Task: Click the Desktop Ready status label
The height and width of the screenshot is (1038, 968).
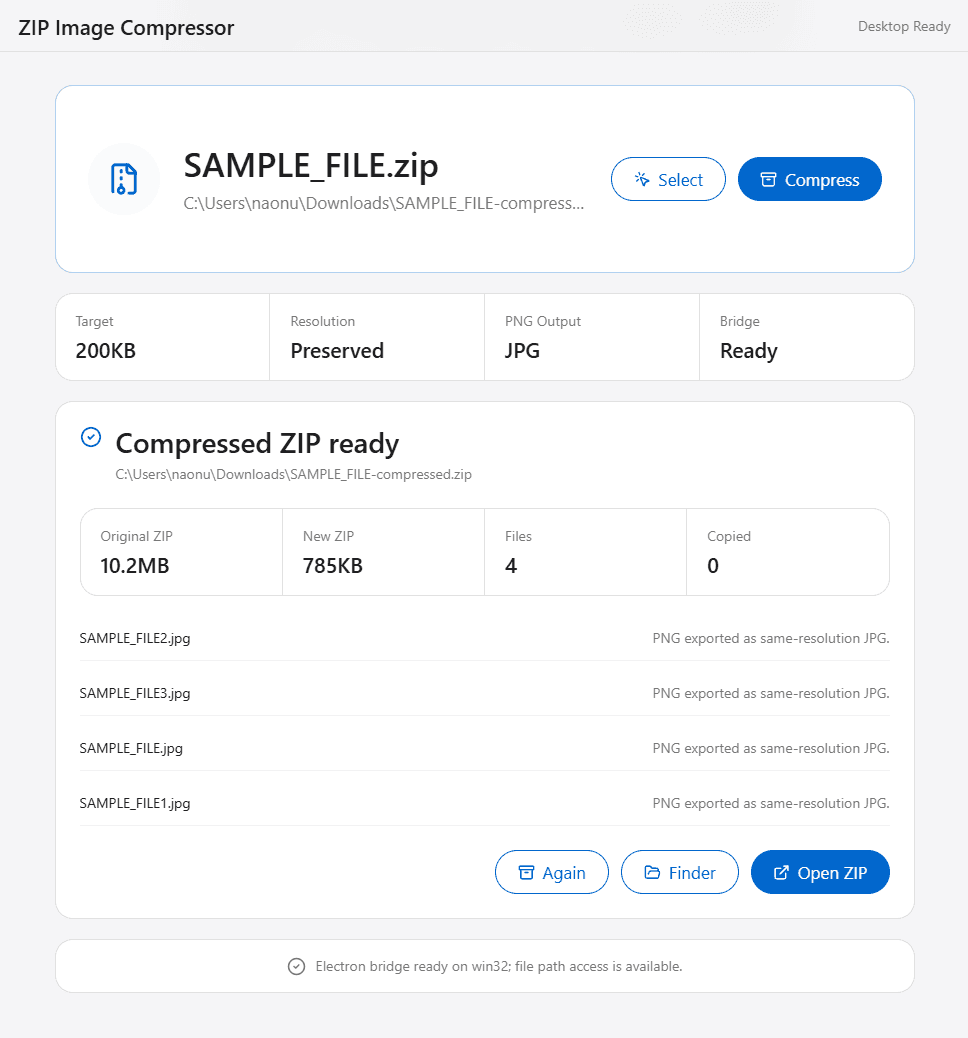Action: coord(904,26)
